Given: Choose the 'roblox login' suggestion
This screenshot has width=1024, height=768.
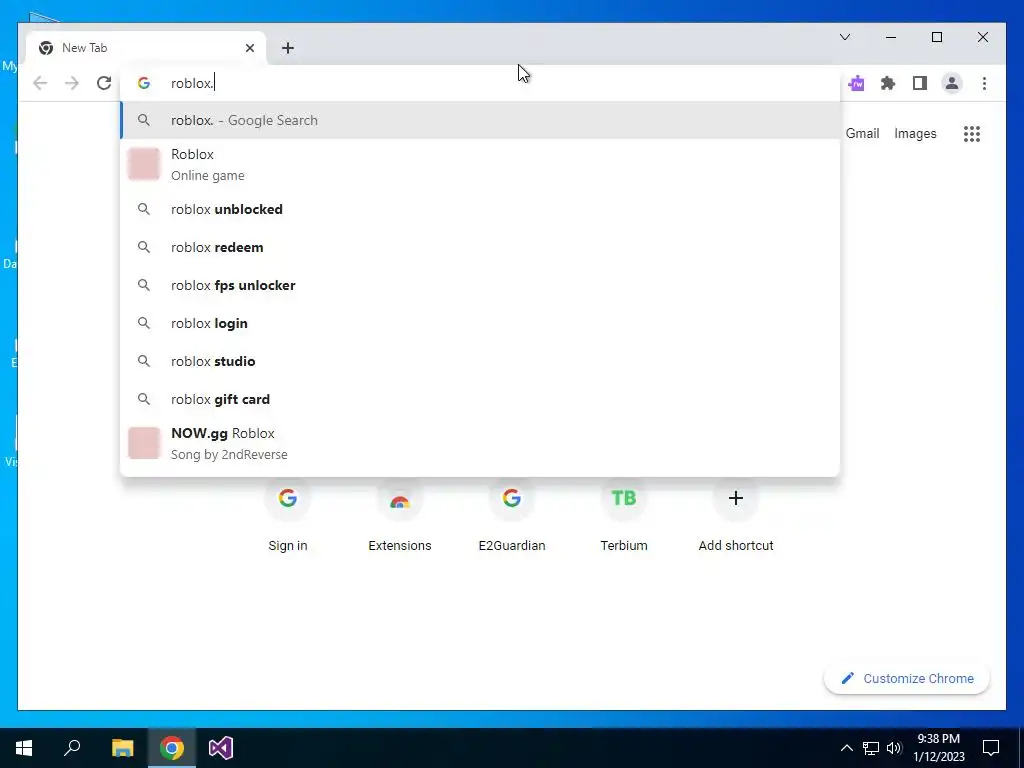Looking at the screenshot, I should pyautogui.click(x=480, y=323).
